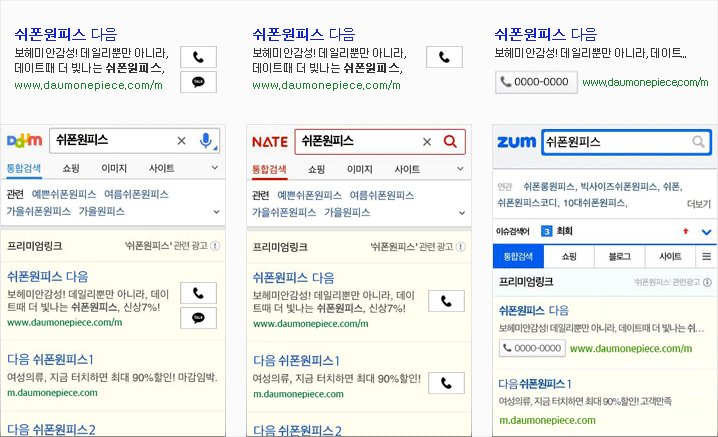718x437 pixels.
Task: Select the 통합검색 tab in zum
Action: click(518, 257)
